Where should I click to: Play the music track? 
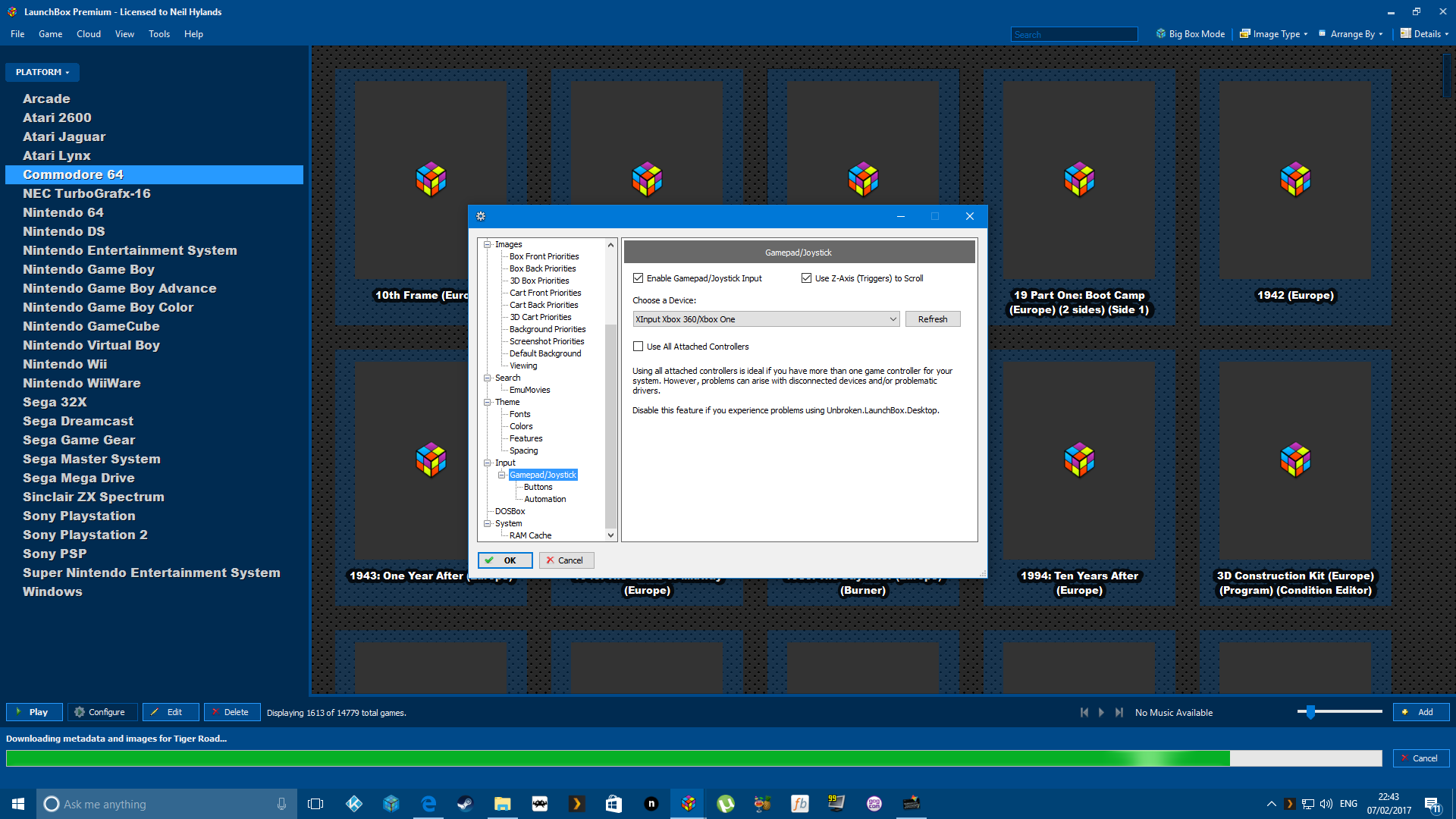[x=1101, y=712]
